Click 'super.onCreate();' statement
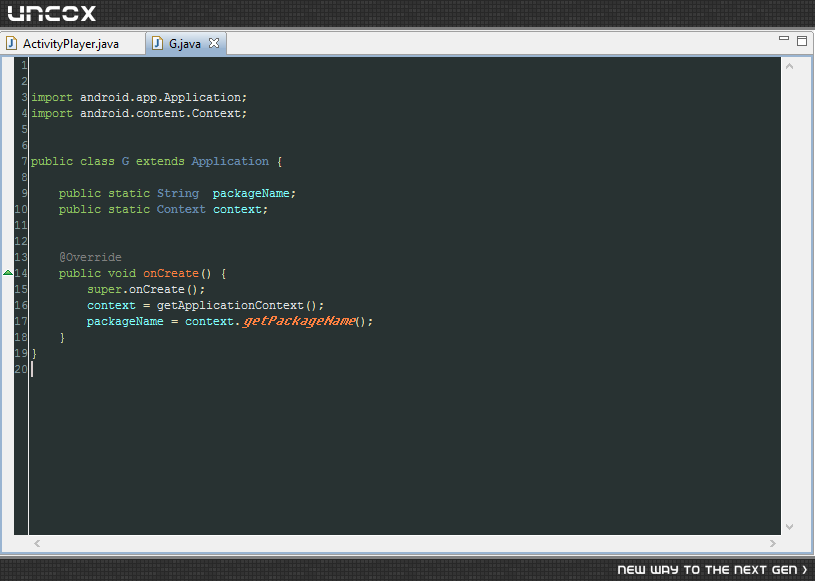Screen dimensions: 815x581 [x=146, y=289]
